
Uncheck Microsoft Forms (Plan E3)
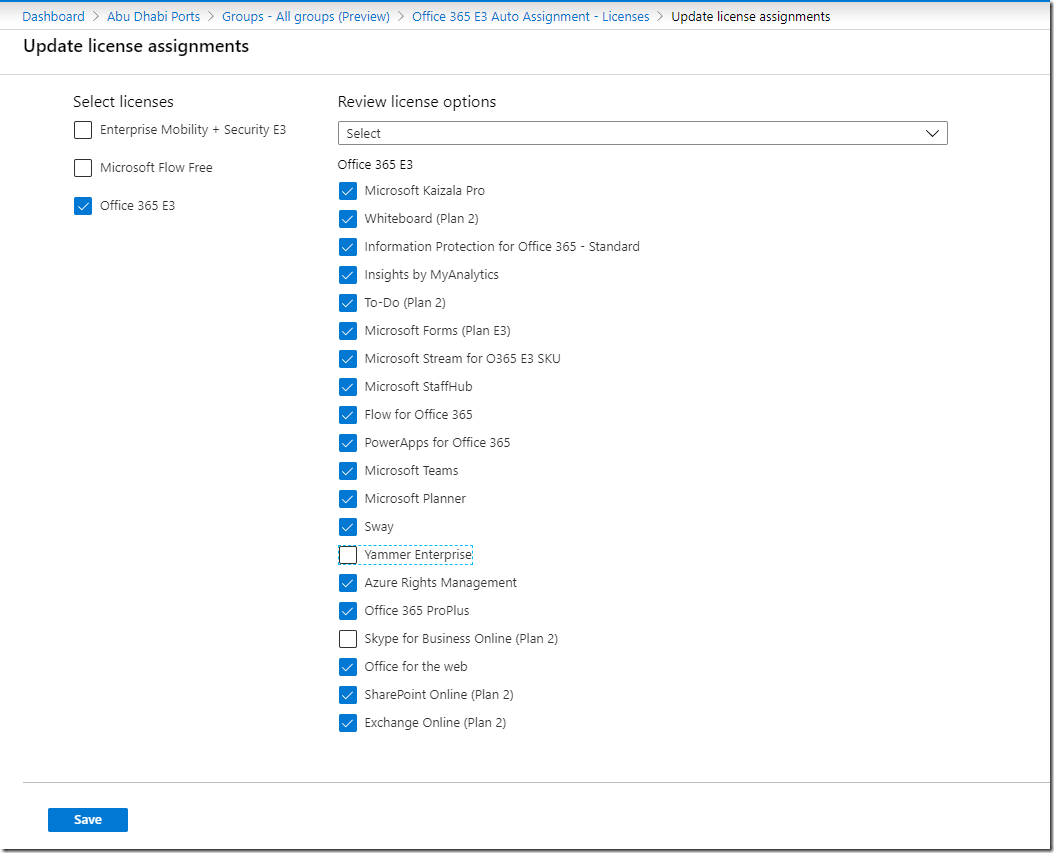348,331
